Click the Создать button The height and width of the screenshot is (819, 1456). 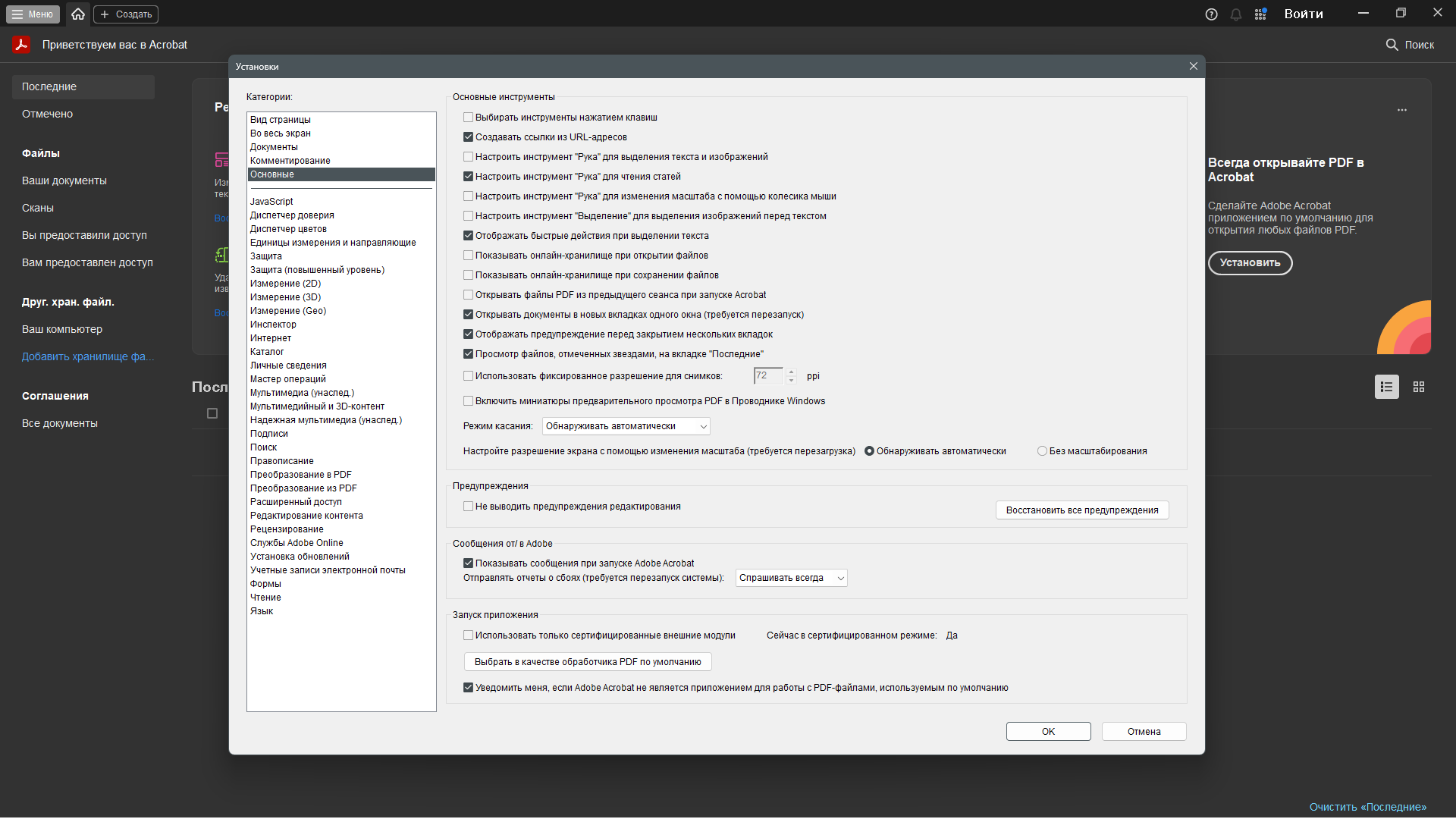point(126,14)
